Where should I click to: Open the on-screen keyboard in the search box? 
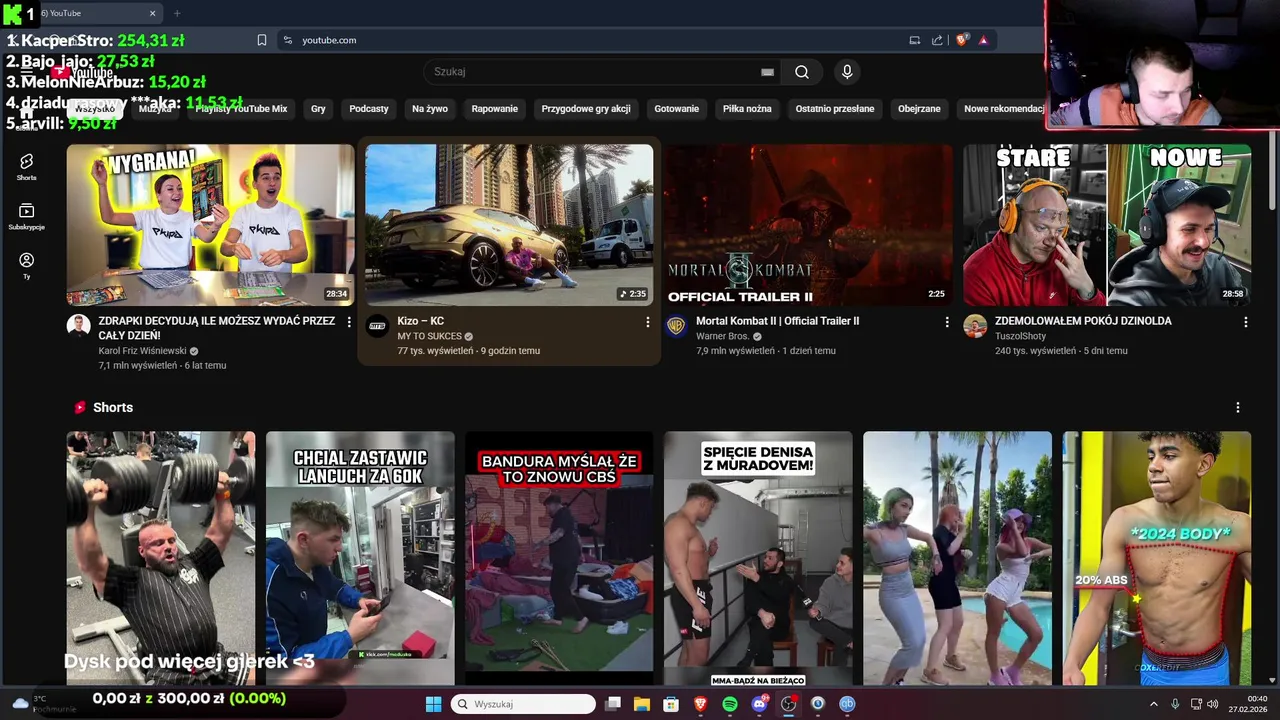click(767, 72)
